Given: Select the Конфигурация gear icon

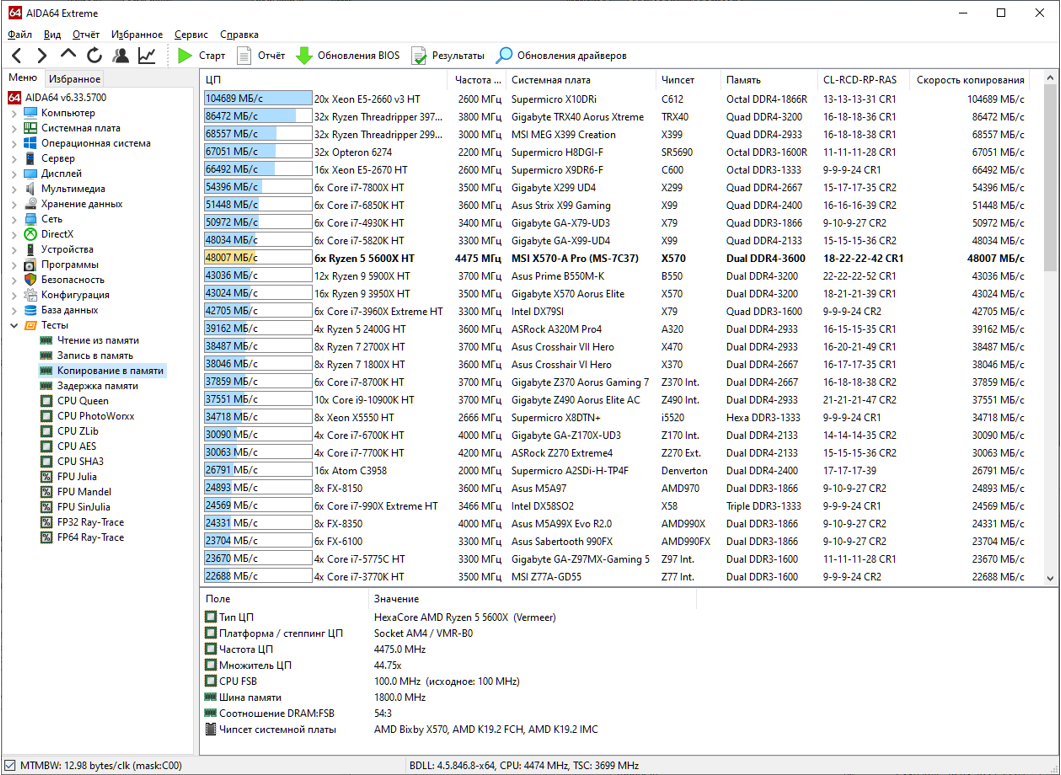Looking at the screenshot, I should point(30,294).
